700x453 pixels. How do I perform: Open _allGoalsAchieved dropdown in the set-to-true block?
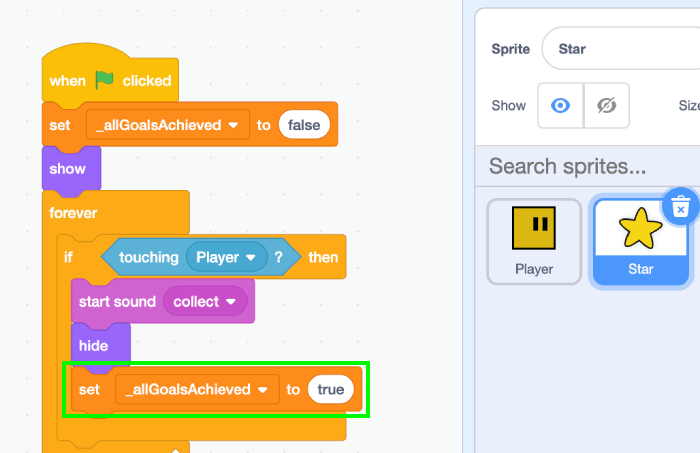pyautogui.click(x=264, y=389)
